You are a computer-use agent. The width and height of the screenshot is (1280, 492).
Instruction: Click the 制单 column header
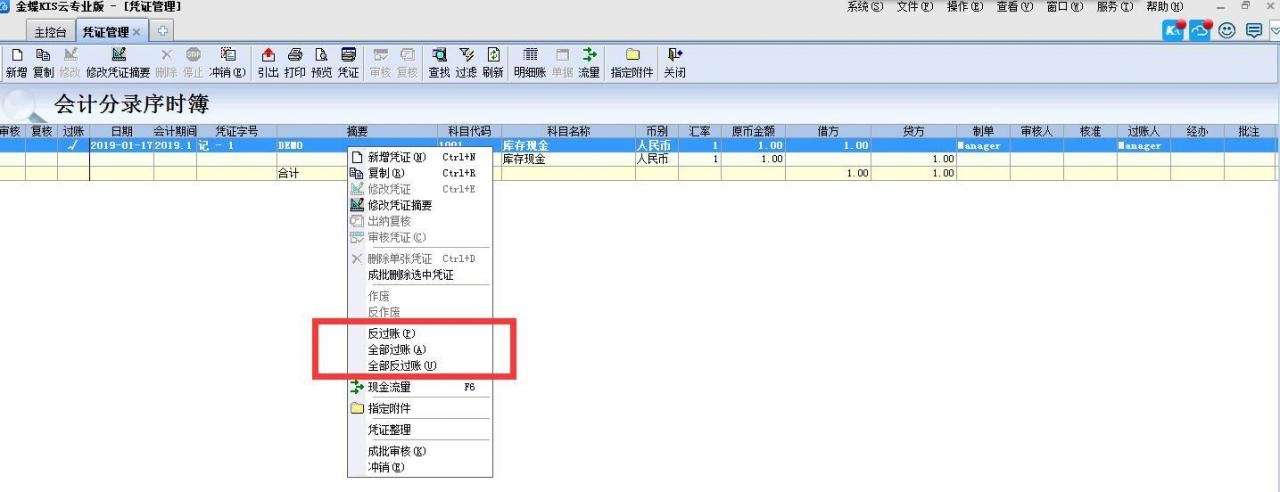pyautogui.click(x=982, y=131)
